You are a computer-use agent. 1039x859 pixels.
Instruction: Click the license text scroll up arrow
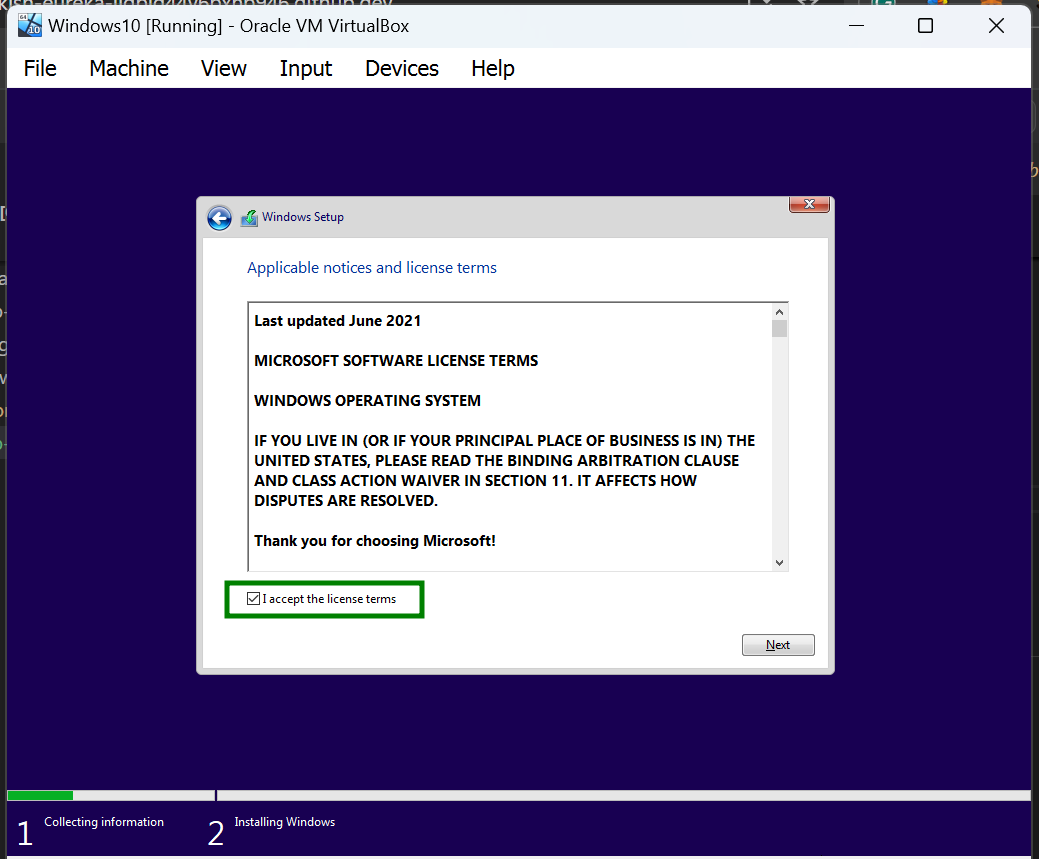(779, 312)
